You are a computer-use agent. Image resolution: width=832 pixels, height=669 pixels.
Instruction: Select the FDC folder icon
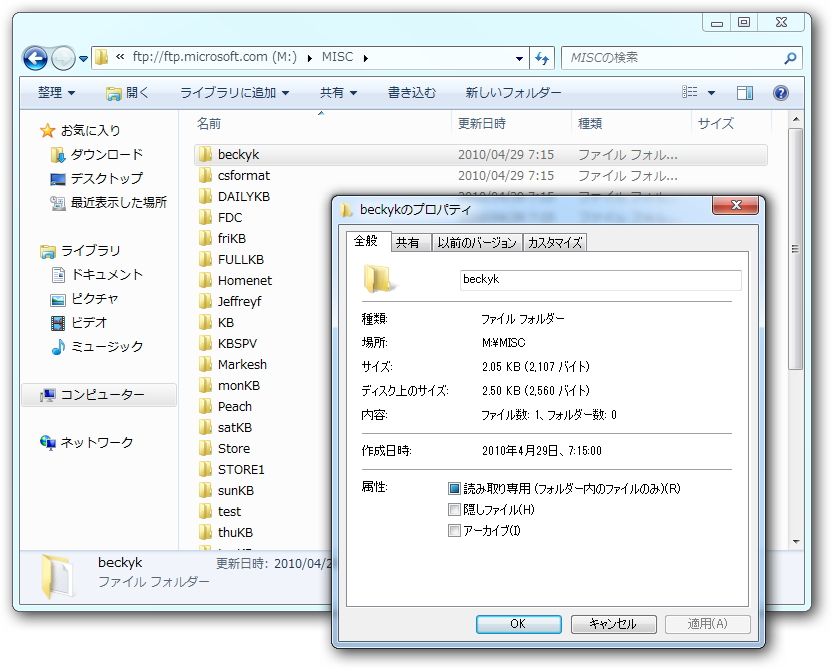205,218
